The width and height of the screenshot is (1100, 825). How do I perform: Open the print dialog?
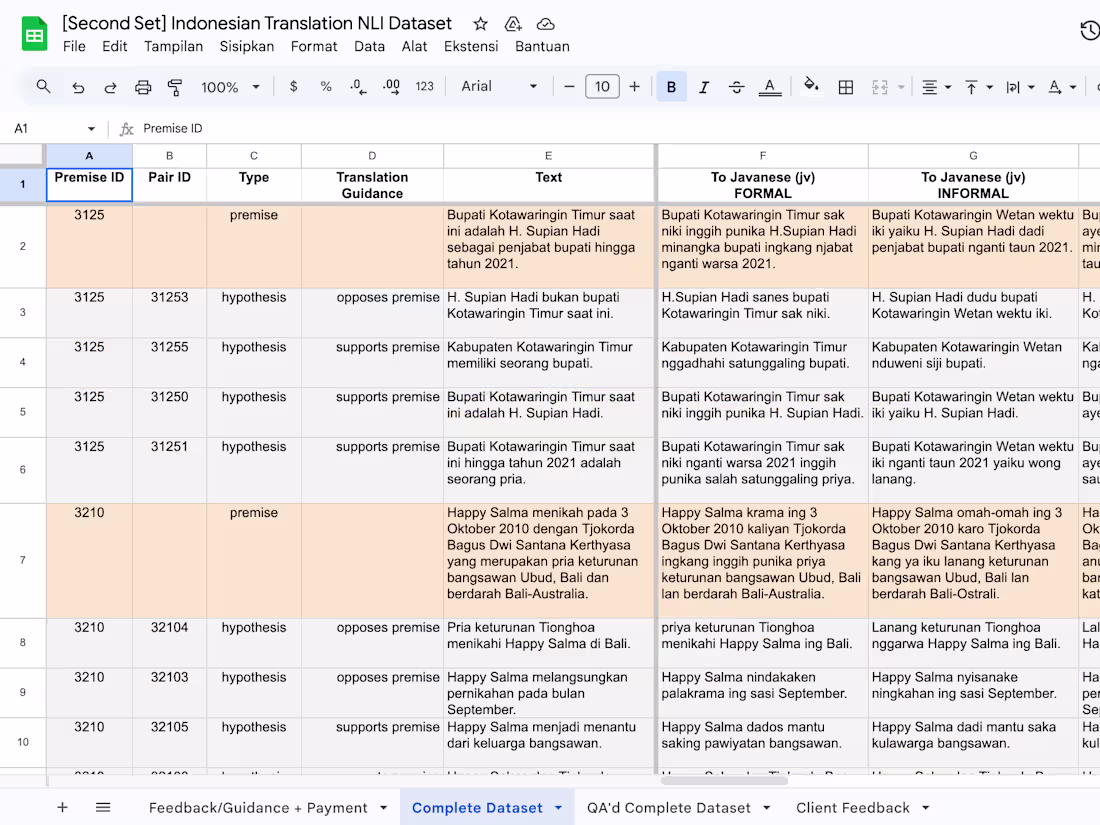pos(143,87)
